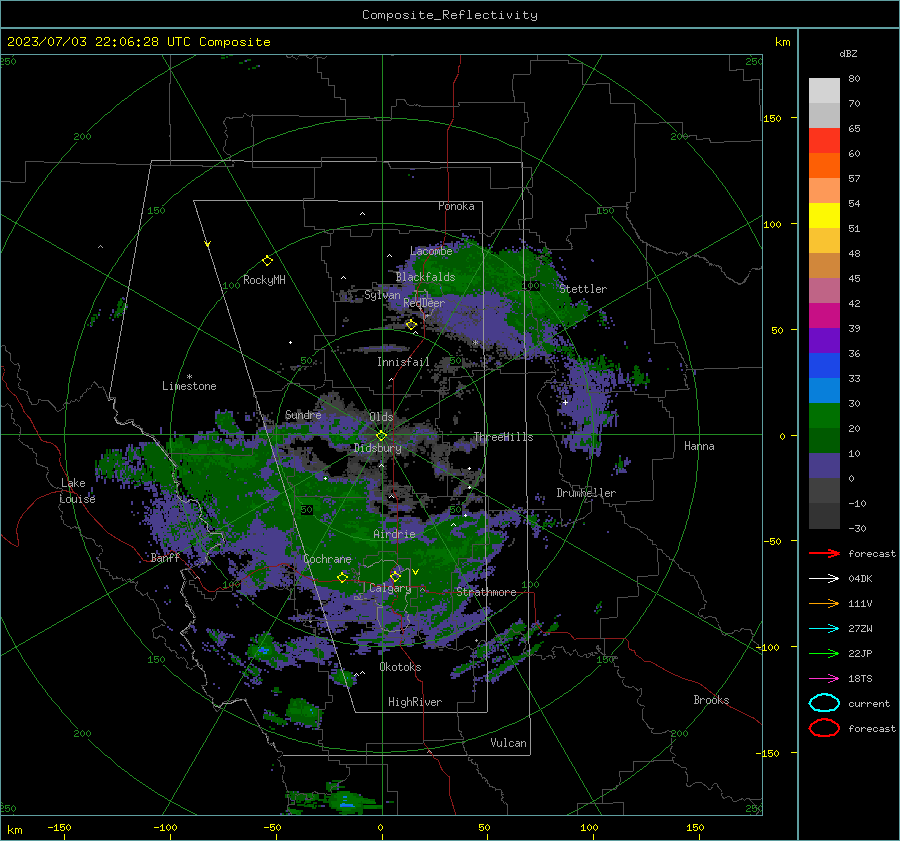
Task: Click the red forecast arrow in legend
Action: click(824, 553)
